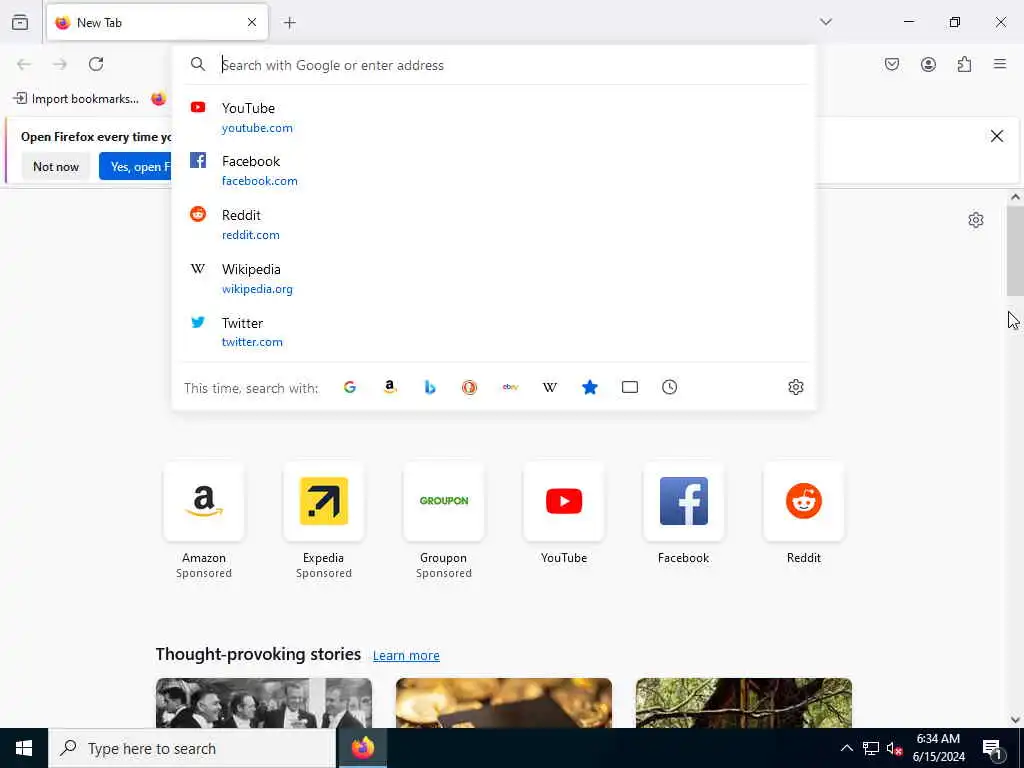Open the Windows notification center

point(993,748)
